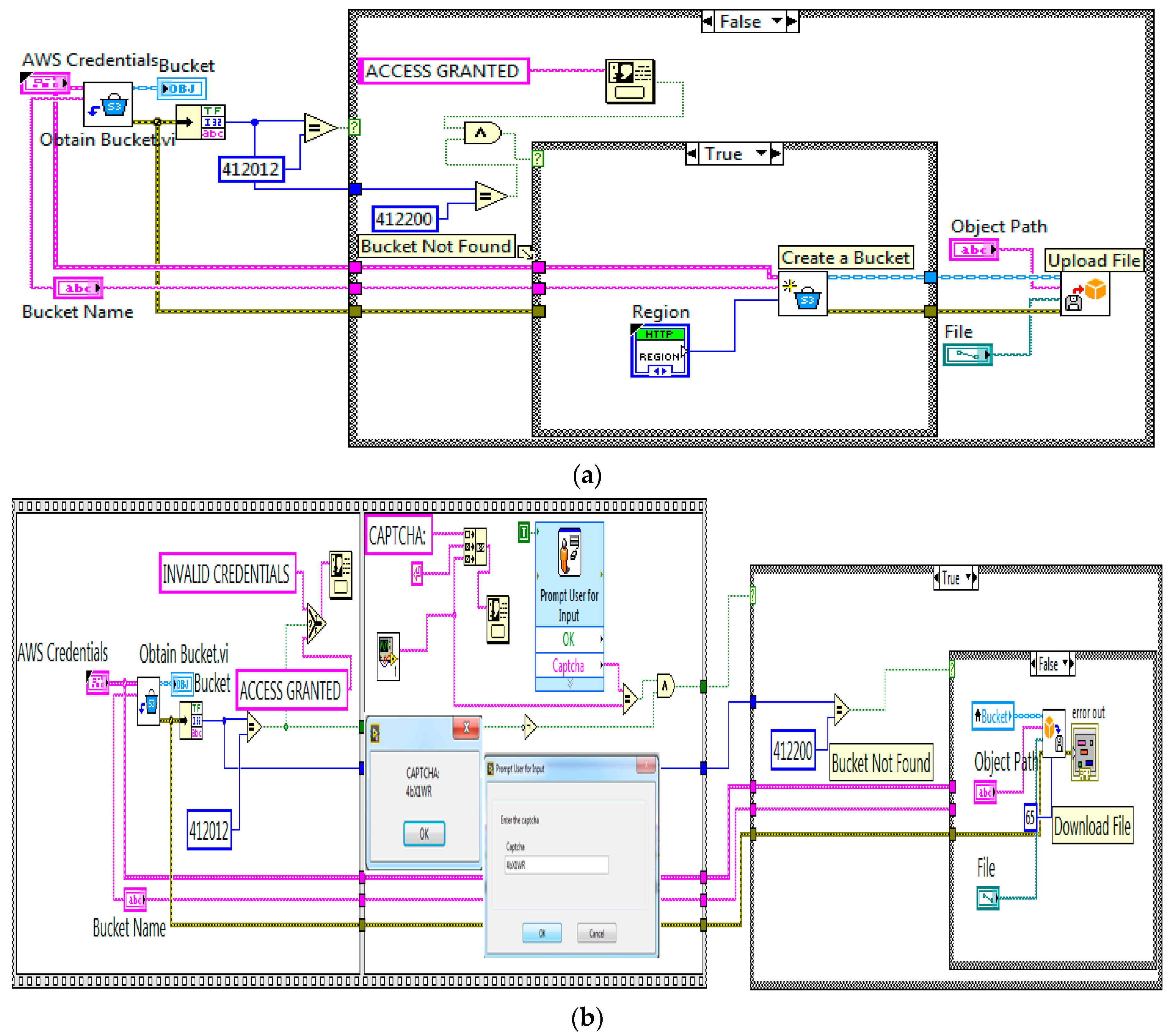Click the Obtain Bucket S3 VI icon
1170x1036 pixels.
[108, 104]
